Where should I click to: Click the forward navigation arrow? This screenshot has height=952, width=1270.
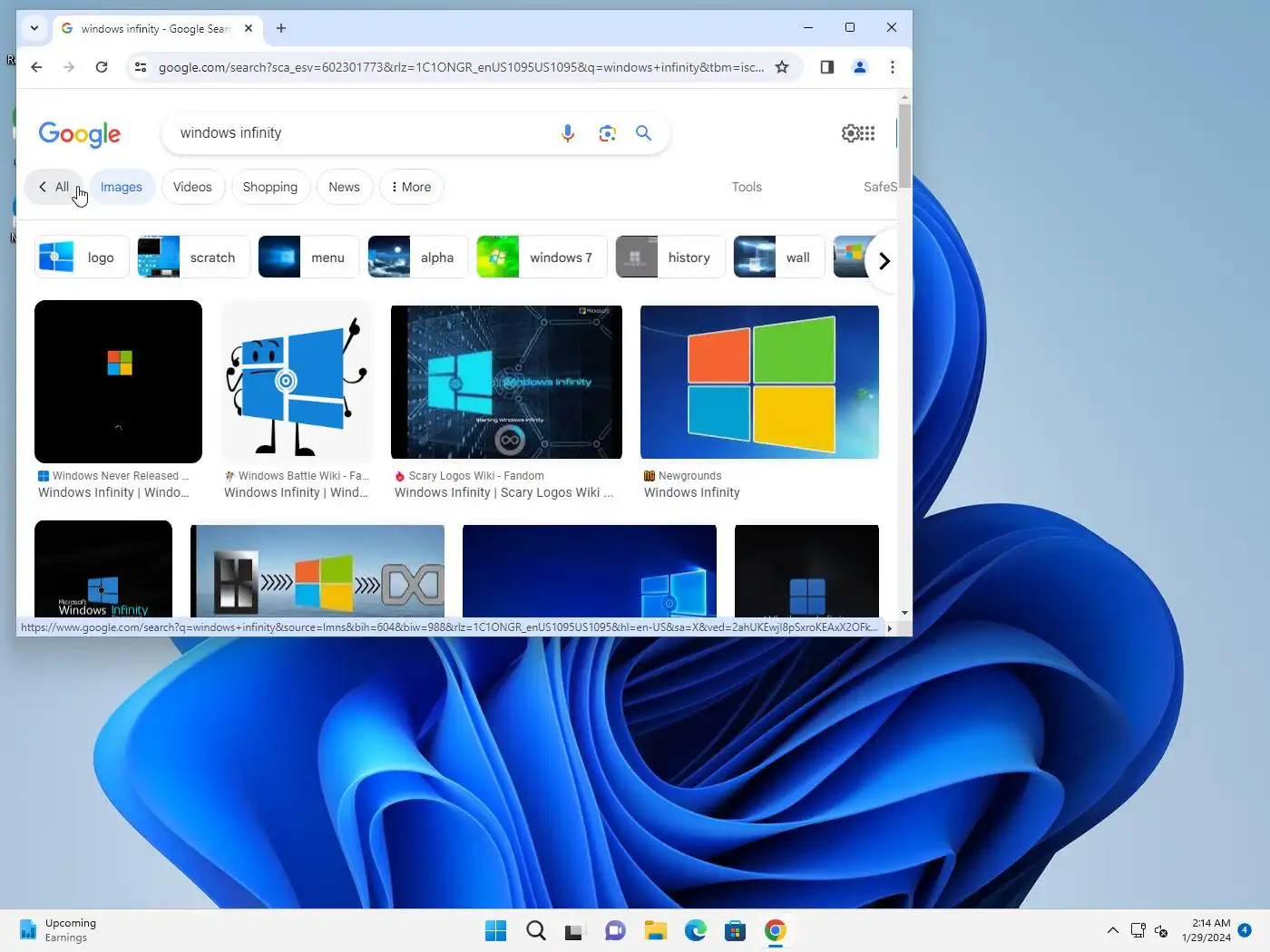click(69, 67)
